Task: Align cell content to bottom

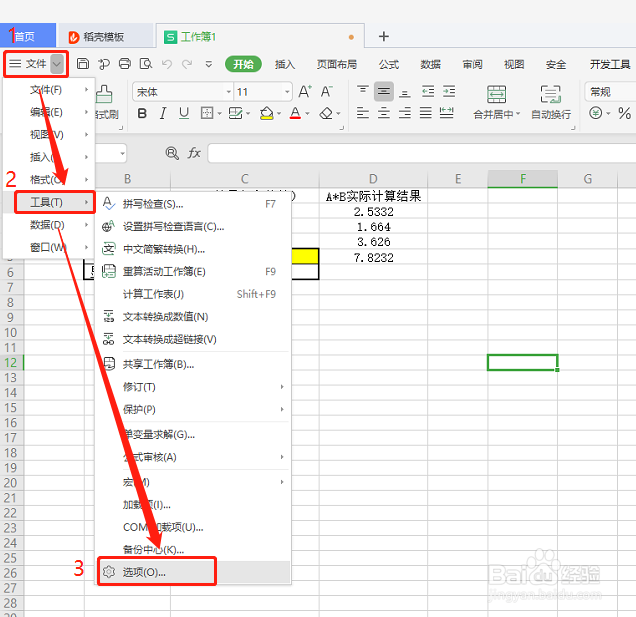Action: [x=405, y=92]
